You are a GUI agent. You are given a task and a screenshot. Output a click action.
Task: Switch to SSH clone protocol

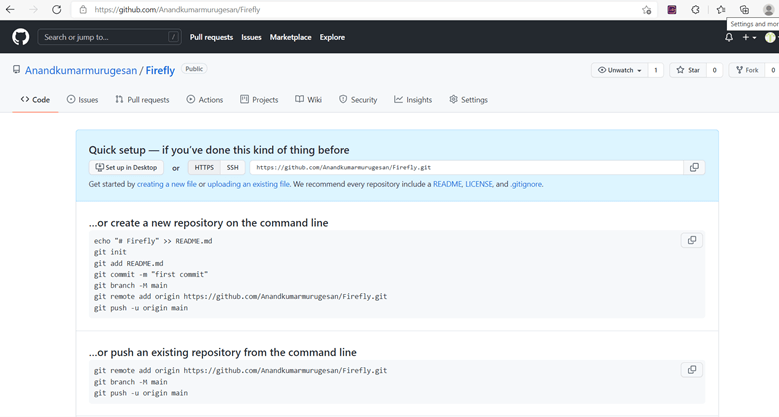coord(233,167)
